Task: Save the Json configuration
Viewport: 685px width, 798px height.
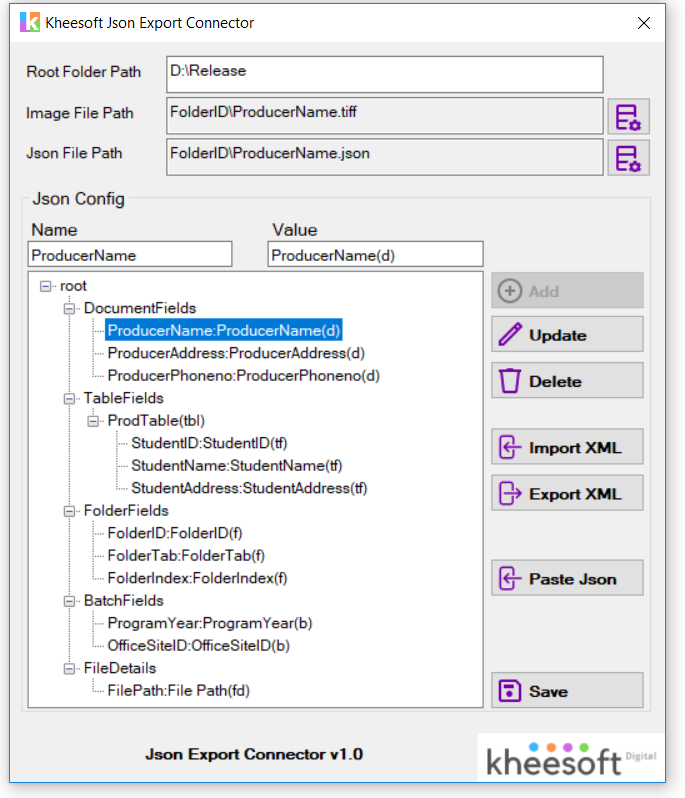Action: [x=567, y=691]
